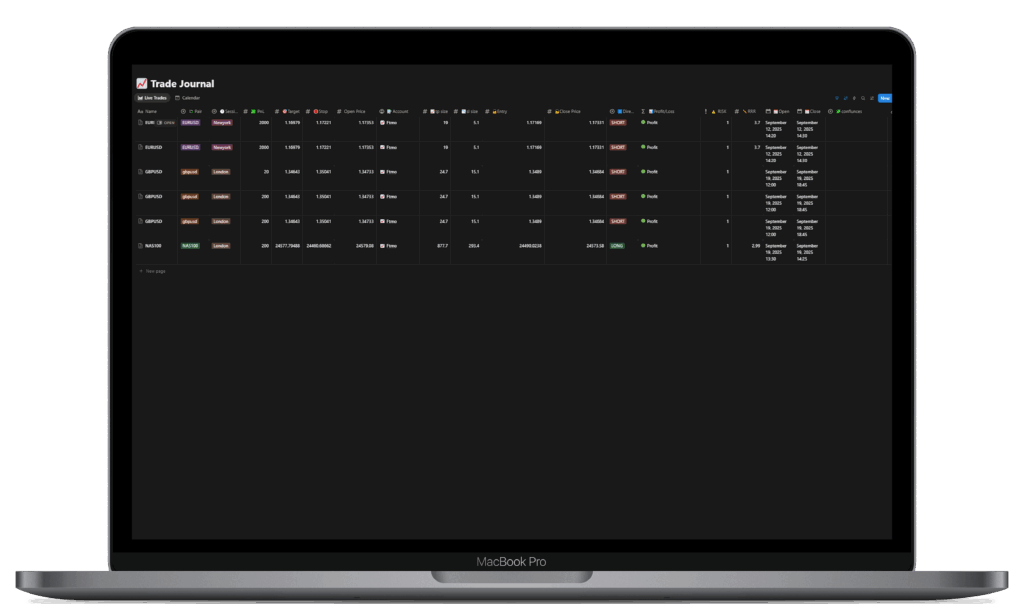The width and height of the screenshot is (1024, 604).
Task: Open the view settings icon beside New
Action: [x=872, y=98]
